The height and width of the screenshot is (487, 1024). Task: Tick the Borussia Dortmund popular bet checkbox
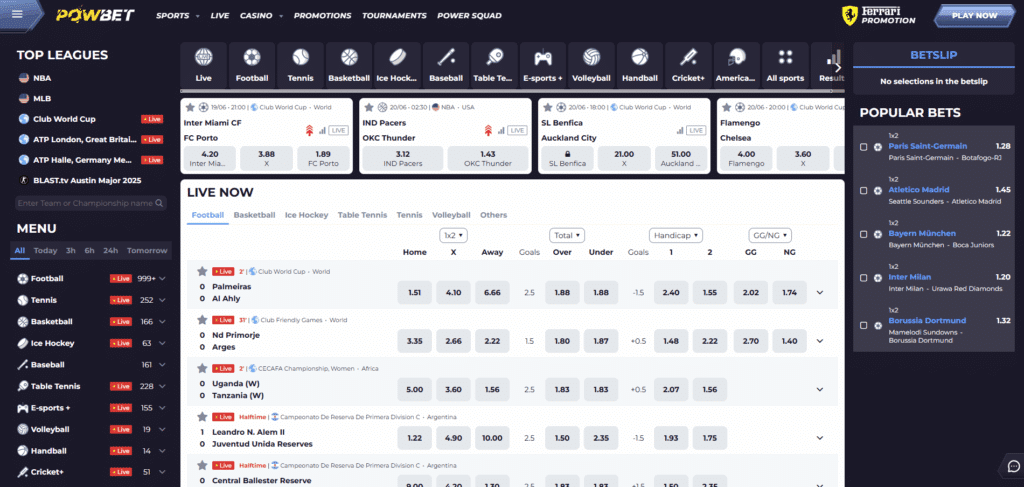pos(863,325)
